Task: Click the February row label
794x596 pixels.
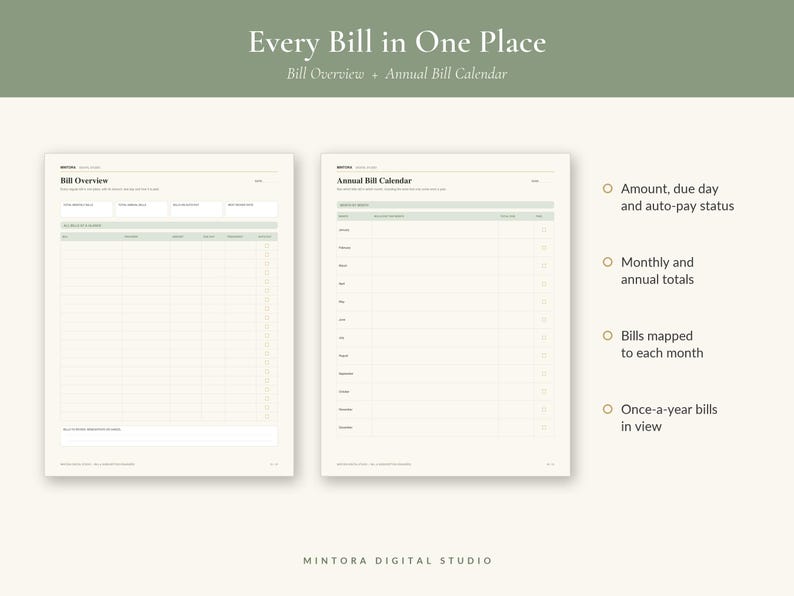Action: point(344,248)
